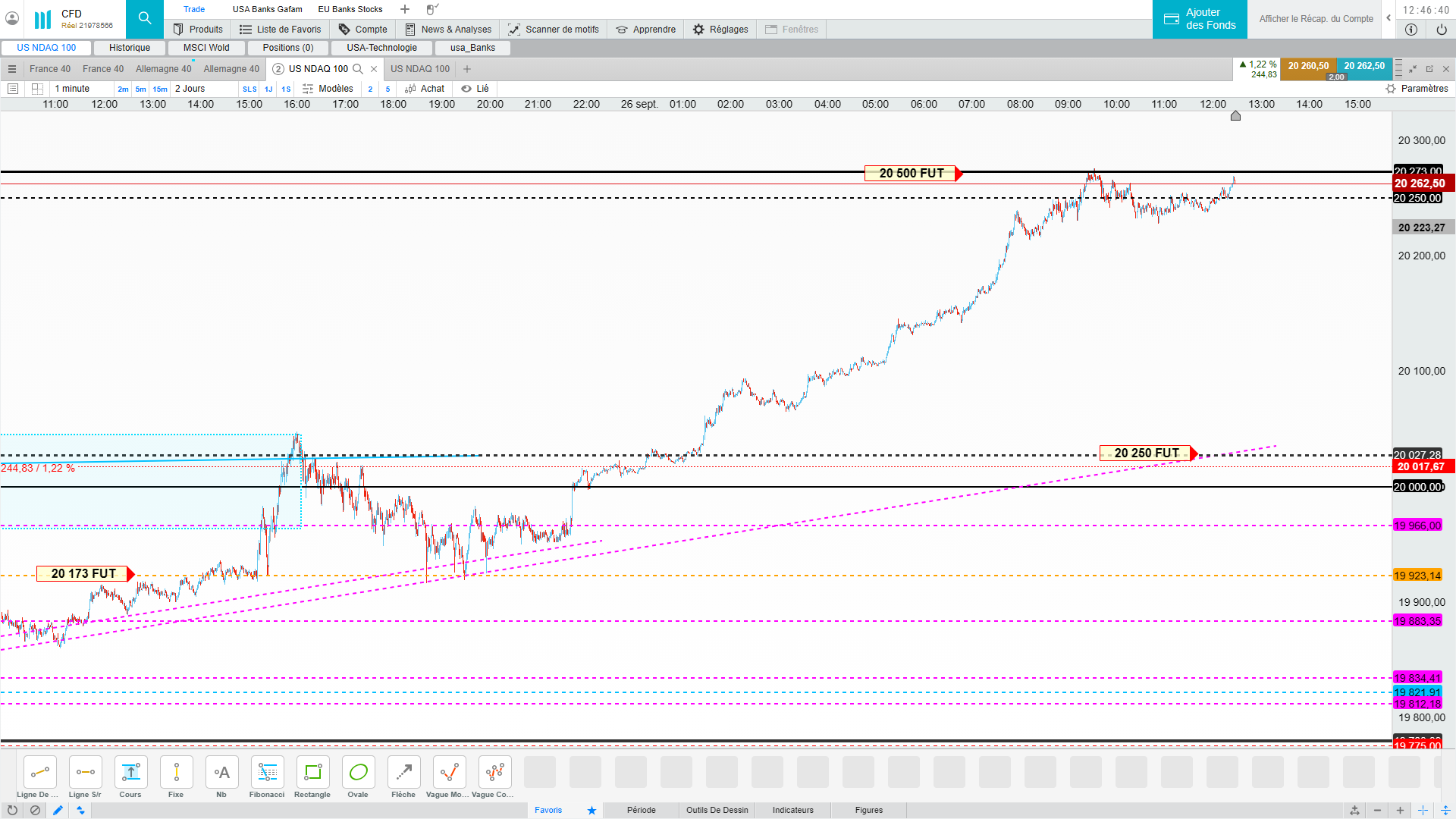Switch to the Indicateurs tab

pyautogui.click(x=792, y=810)
